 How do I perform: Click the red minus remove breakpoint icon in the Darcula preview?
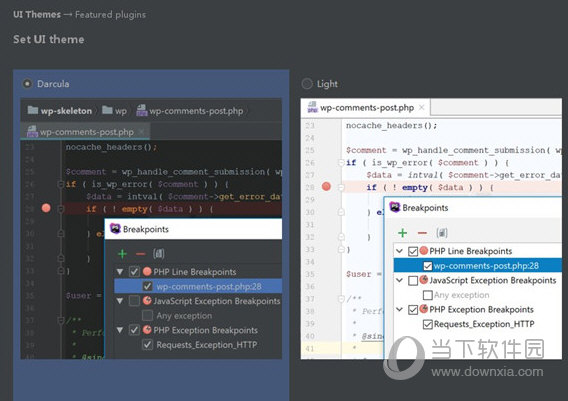point(141,254)
